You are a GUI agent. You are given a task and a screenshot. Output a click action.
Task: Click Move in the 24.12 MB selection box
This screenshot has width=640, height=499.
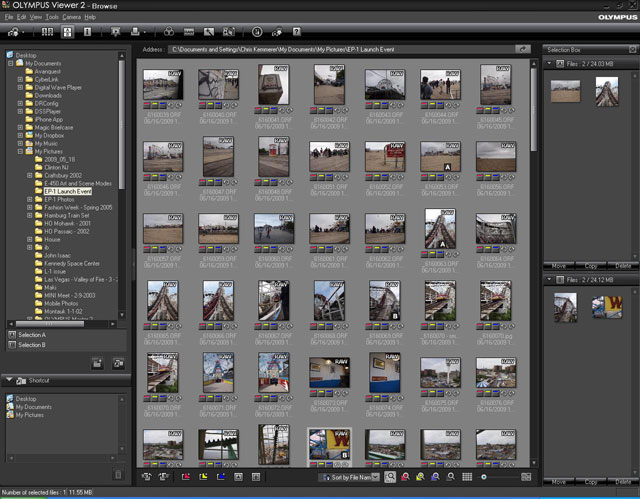click(559, 482)
